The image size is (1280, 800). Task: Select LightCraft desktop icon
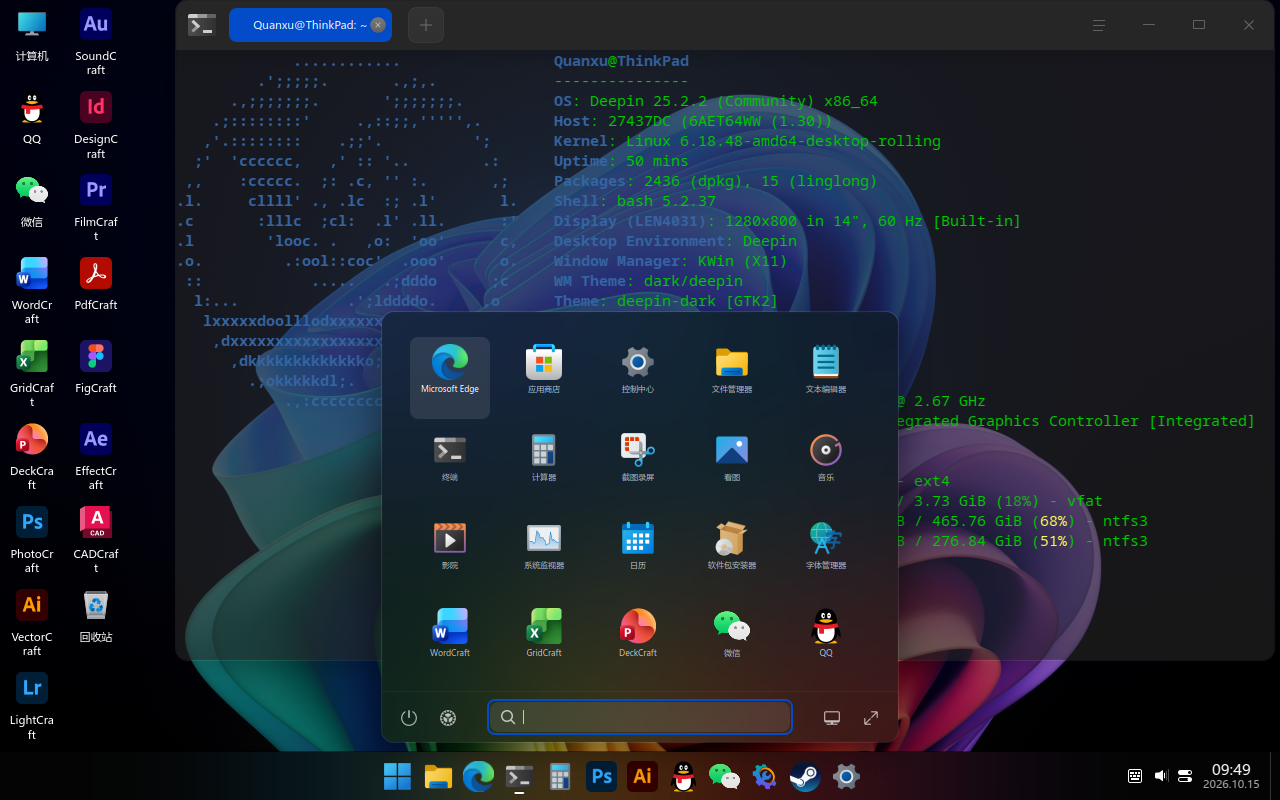[x=32, y=705]
